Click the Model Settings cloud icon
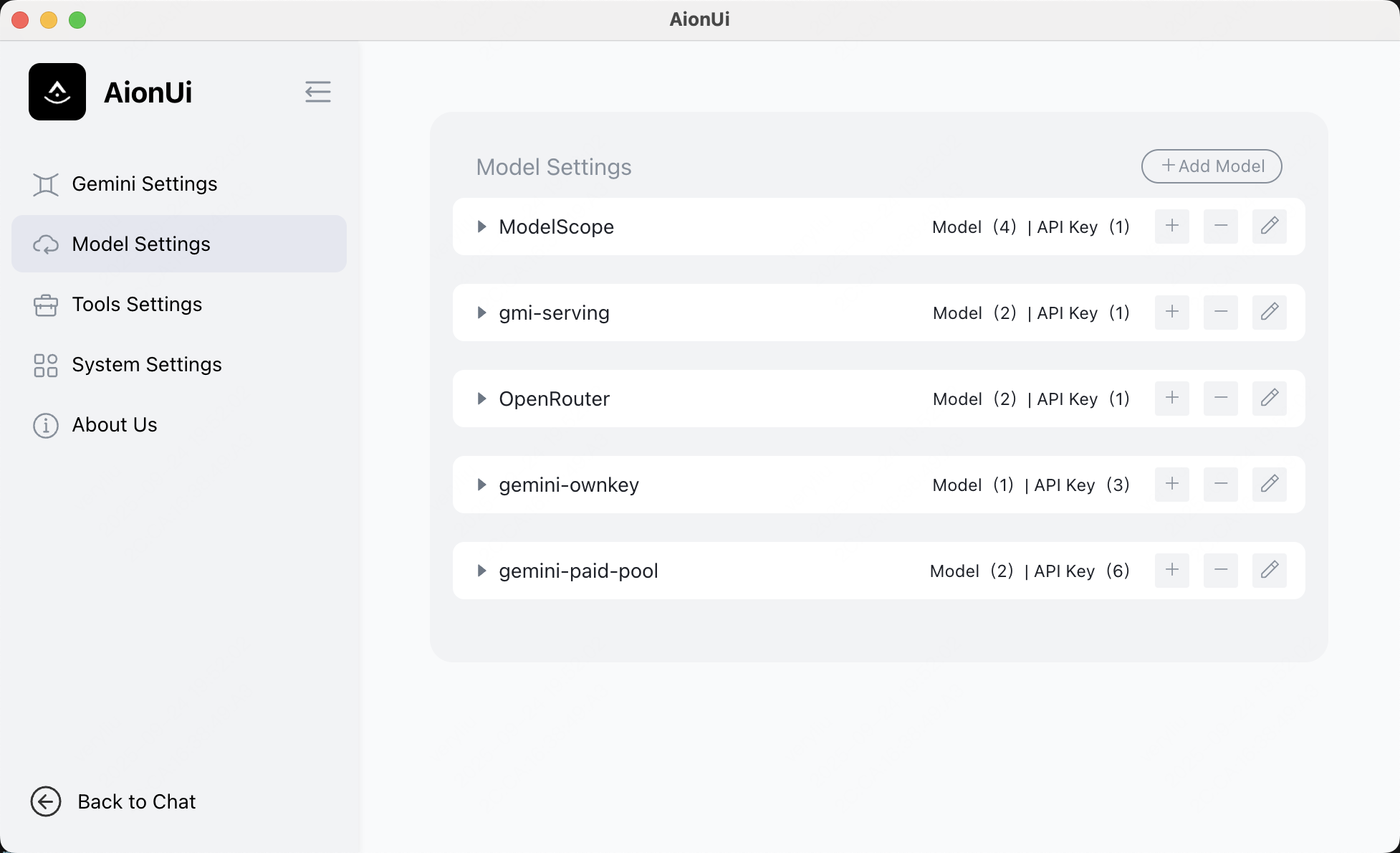Screen dimensions: 1400x853 46,244
